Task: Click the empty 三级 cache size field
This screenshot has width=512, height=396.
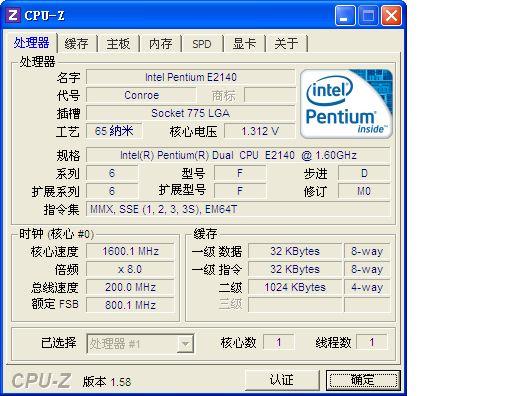Action: click(x=295, y=305)
